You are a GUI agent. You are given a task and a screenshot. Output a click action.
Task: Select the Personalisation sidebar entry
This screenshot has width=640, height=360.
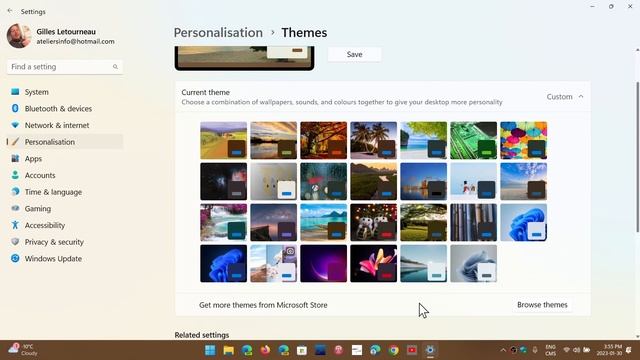click(x=65, y=142)
